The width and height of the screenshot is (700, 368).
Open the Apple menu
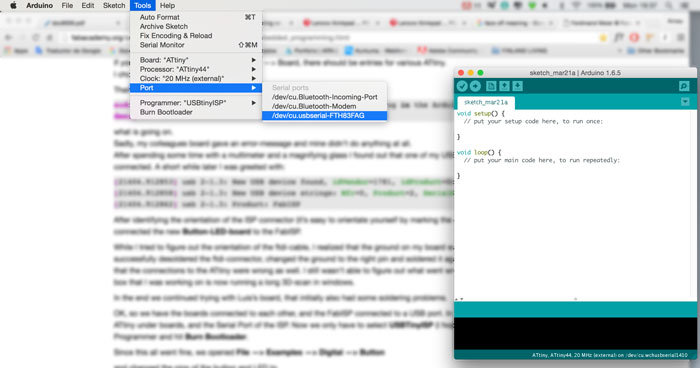click(13, 5)
